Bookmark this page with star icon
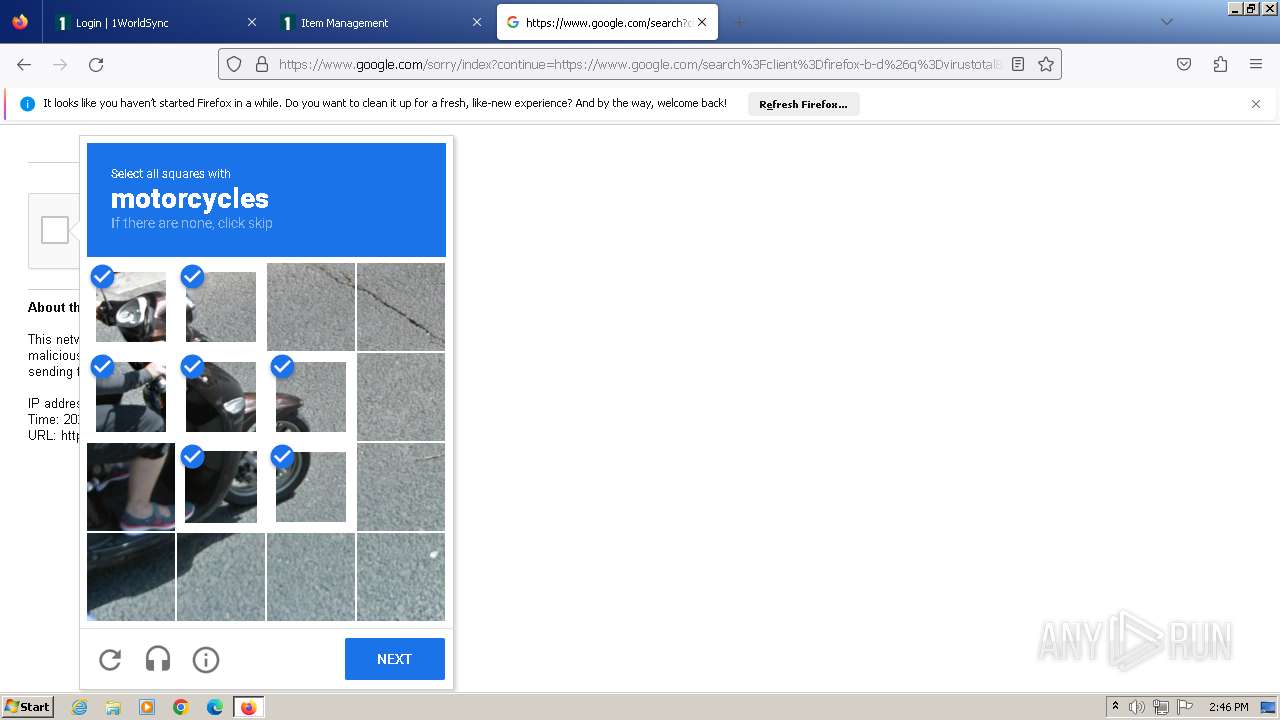Image resolution: width=1280 pixels, height=720 pixels. [1046, 64]
